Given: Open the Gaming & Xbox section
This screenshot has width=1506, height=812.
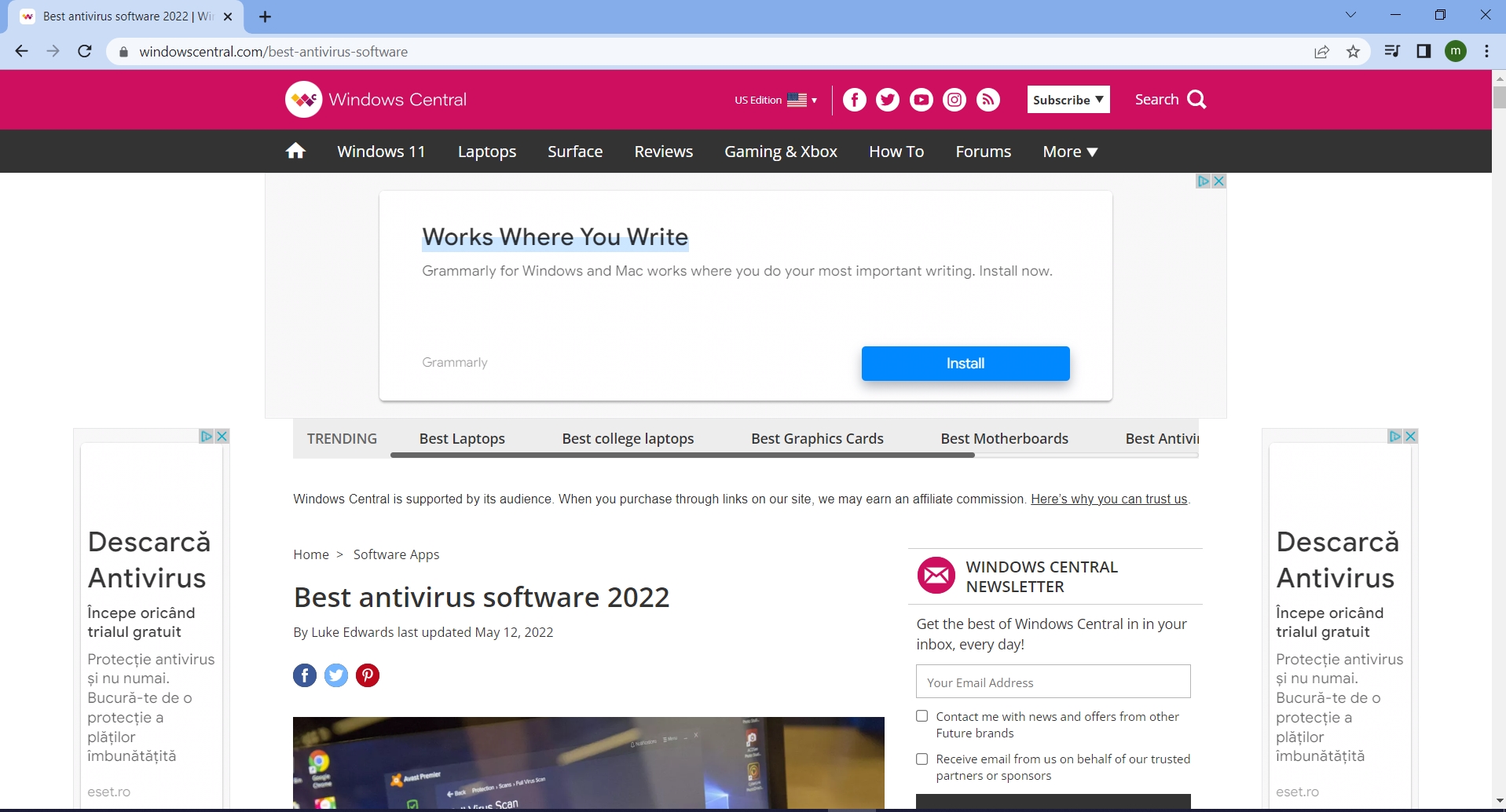Looking at the screenshot, I should point(780,151).
